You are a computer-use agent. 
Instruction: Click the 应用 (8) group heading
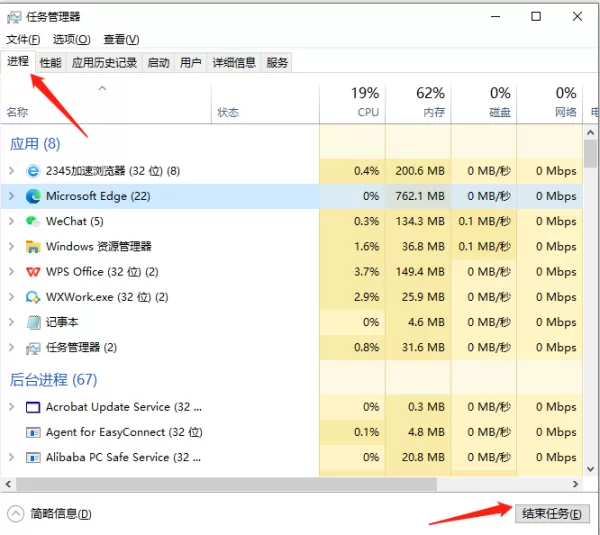pyautogui.click(x=35, y=144)
